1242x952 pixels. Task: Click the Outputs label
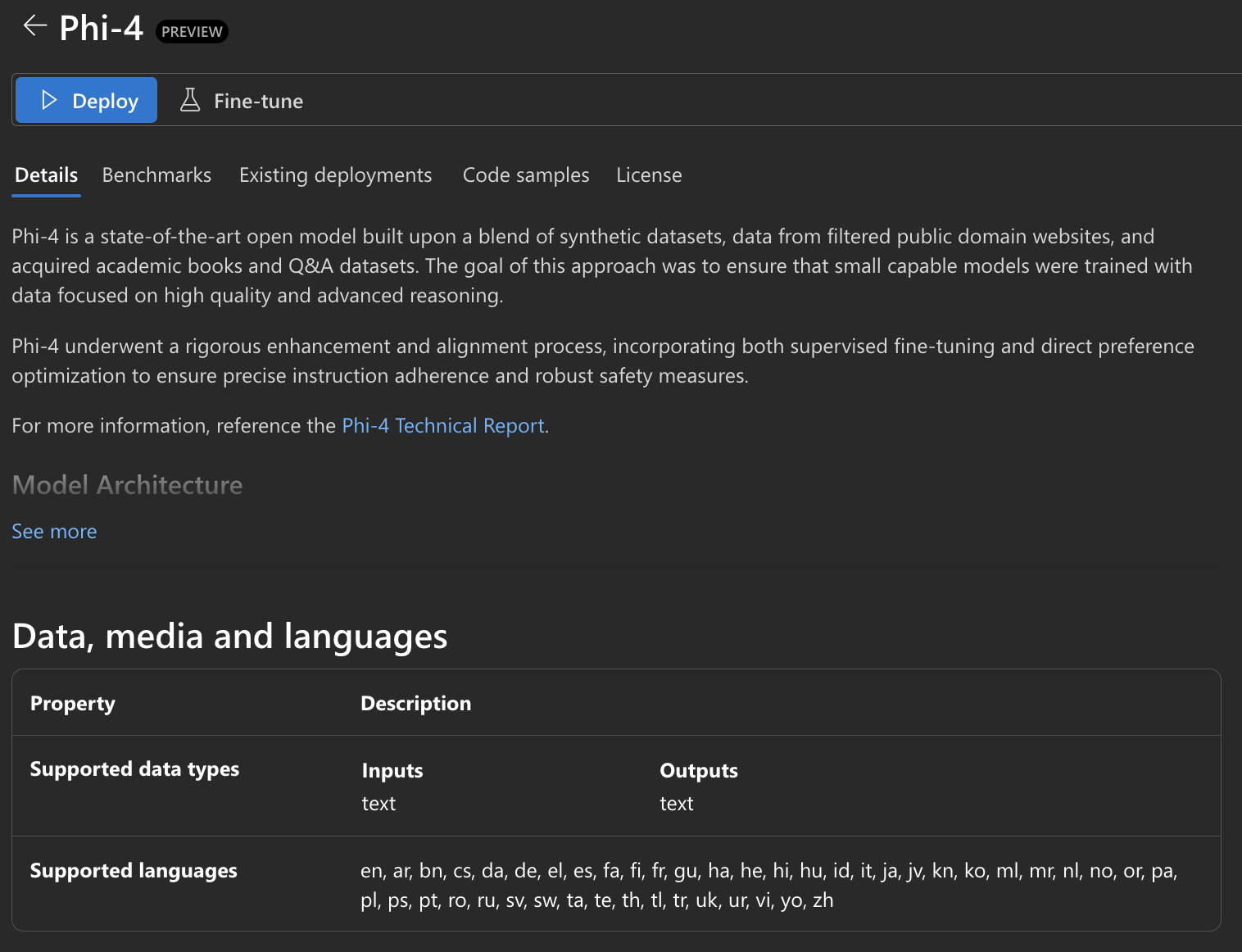[699, 771]
